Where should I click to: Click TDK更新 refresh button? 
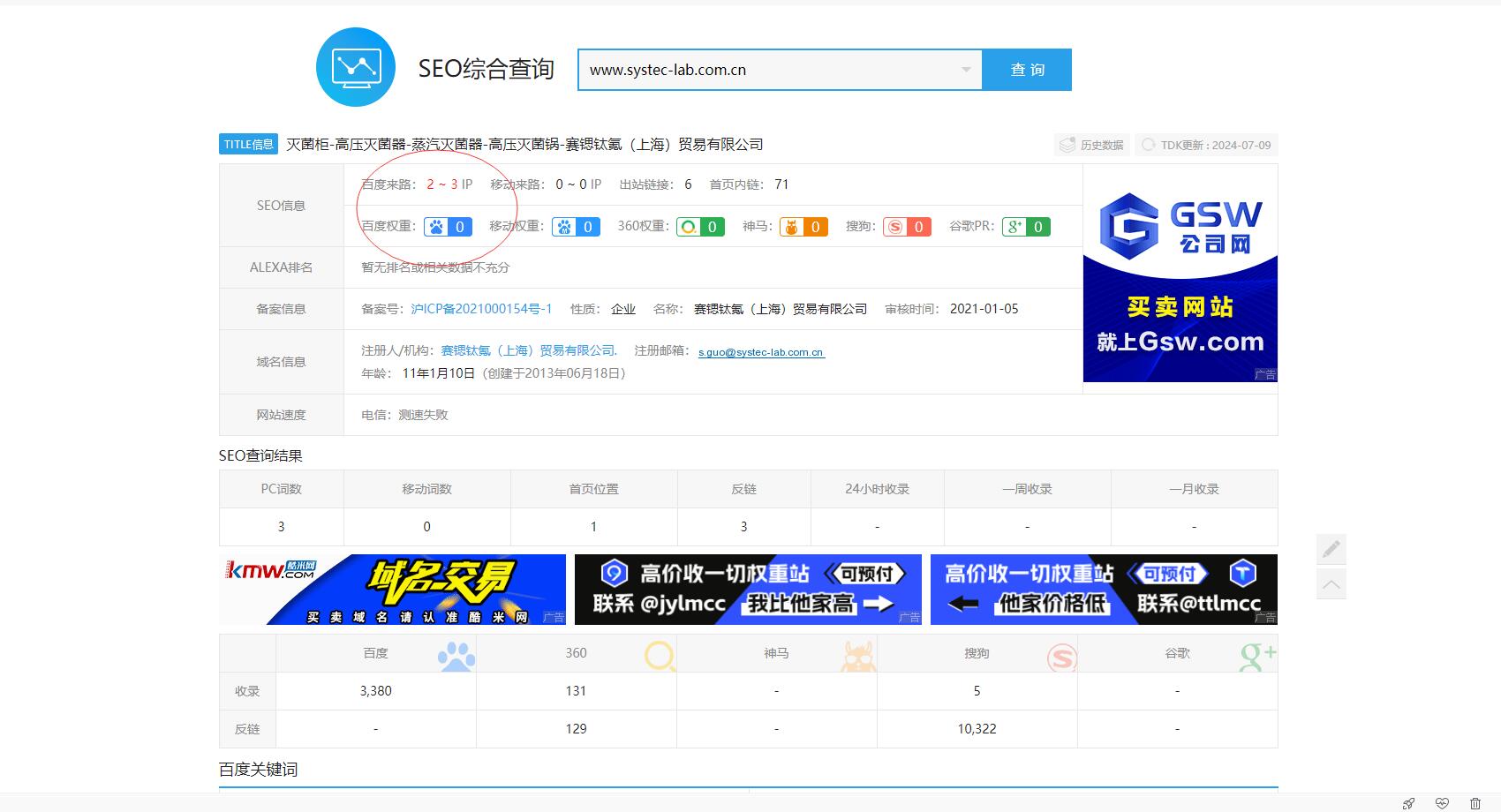tap(1206, 145)
